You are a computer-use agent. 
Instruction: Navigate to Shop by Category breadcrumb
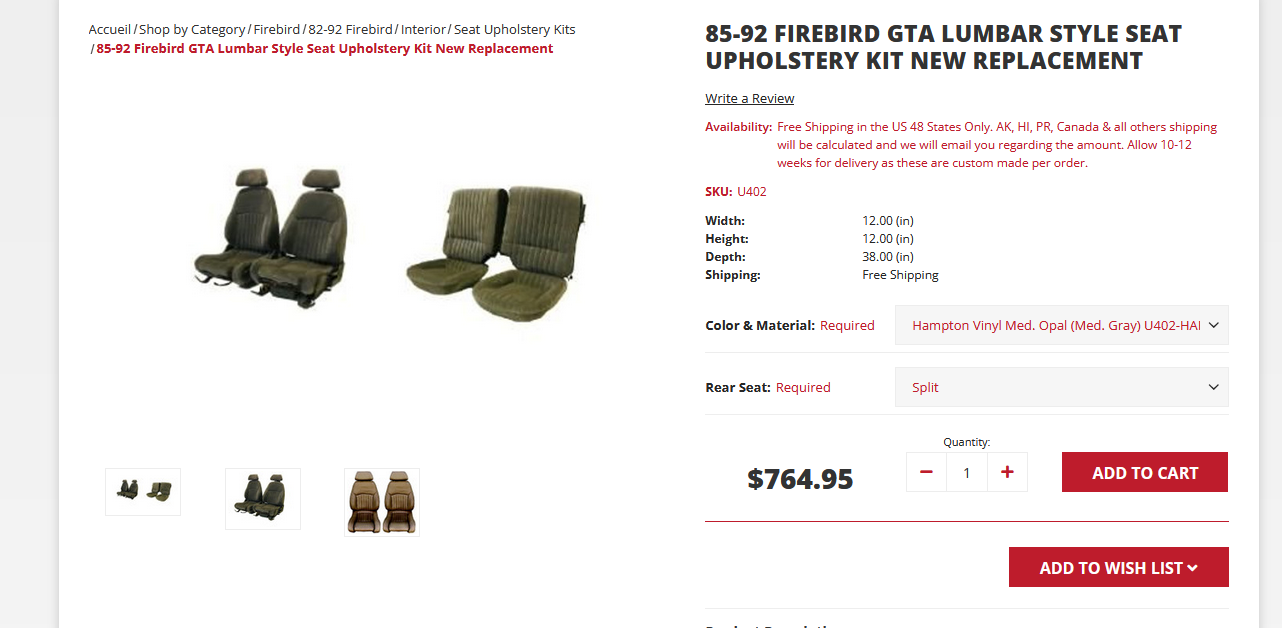coord(192,29)
